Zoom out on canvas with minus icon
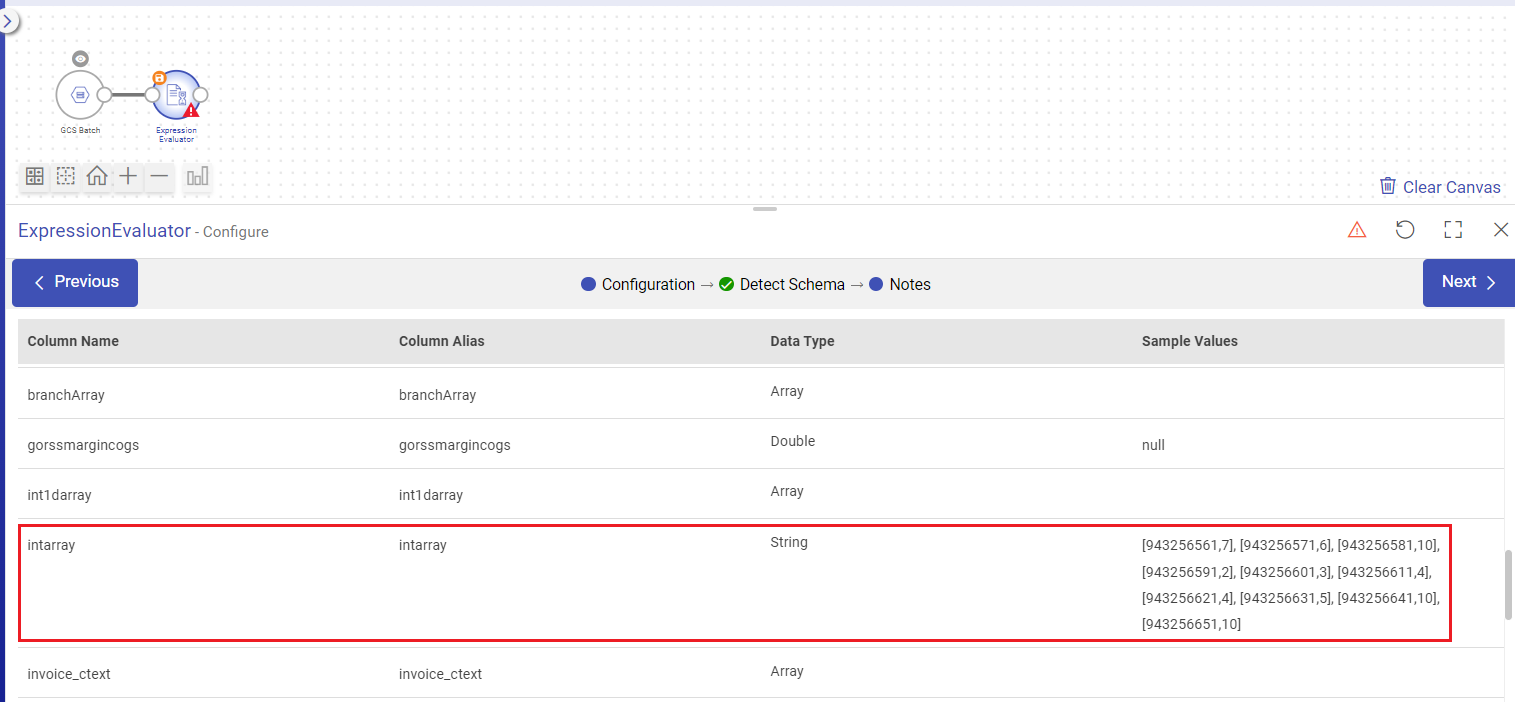Image resolution: width=1515 pixels, height=702 pixels. [x=159, y=177]
